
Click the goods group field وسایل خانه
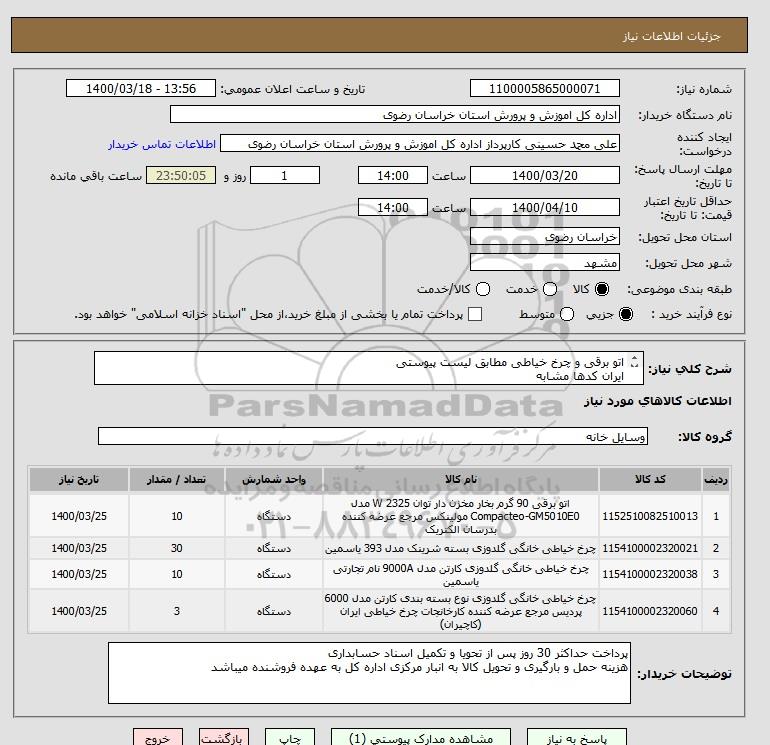click(x=373, y=437)
